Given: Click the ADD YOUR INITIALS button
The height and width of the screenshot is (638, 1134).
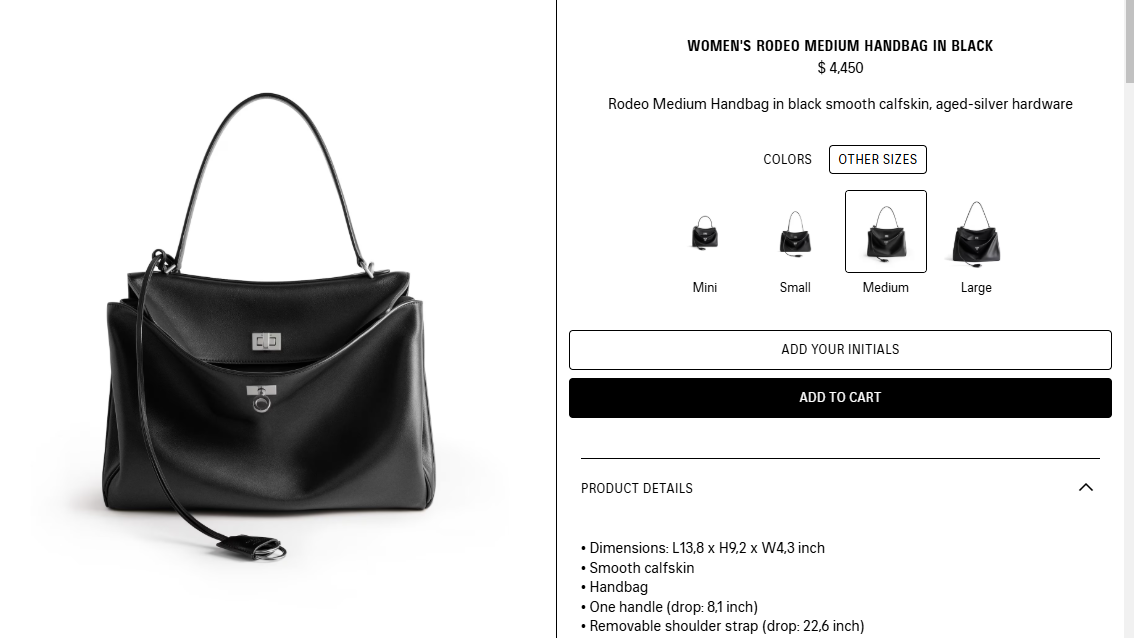Looking at the screenshot, I should point(840,349).
